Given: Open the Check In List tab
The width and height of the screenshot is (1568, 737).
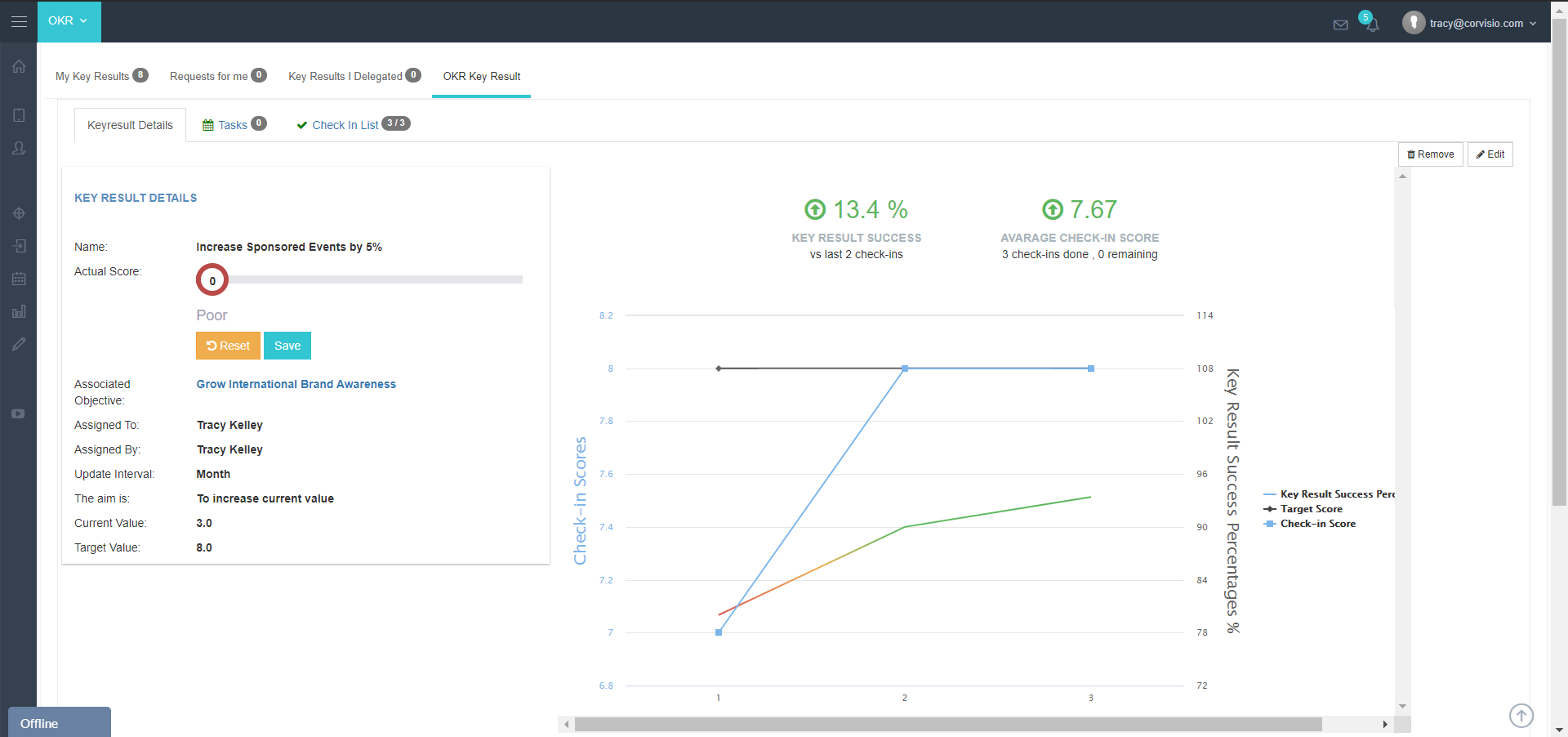Looking at the screenshot, I should (x=353, y=125).
